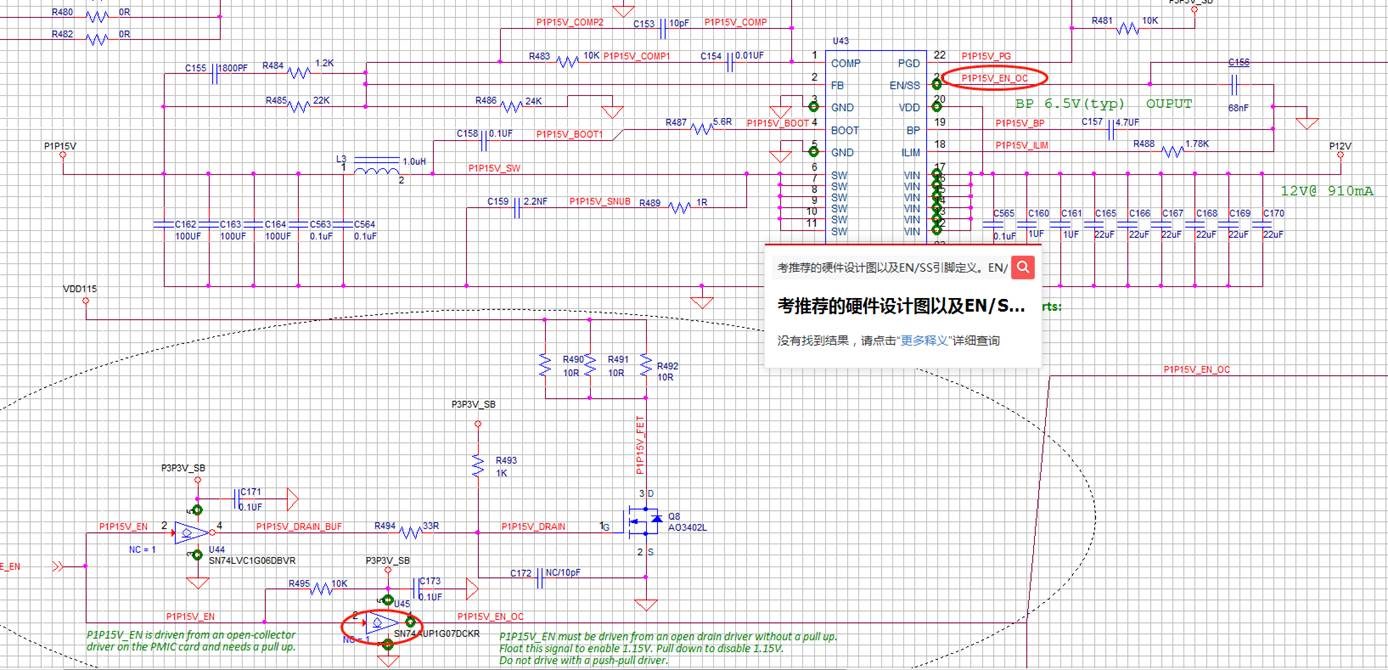The image size is (1388, 670).
Task: Select the R483 10K resistor symbol
Action: click(x=568, y=62)
